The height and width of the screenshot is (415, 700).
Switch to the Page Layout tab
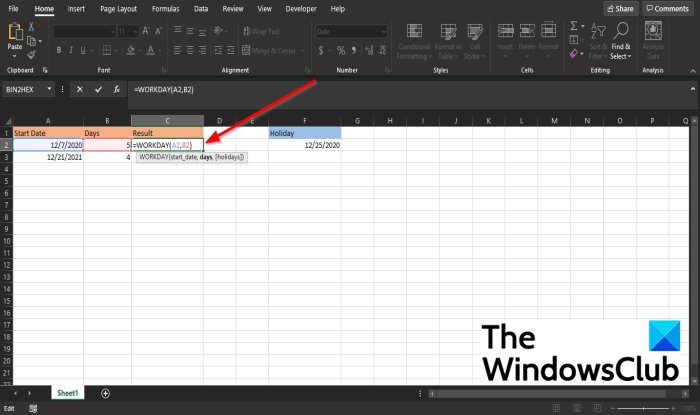coord(119,9)
